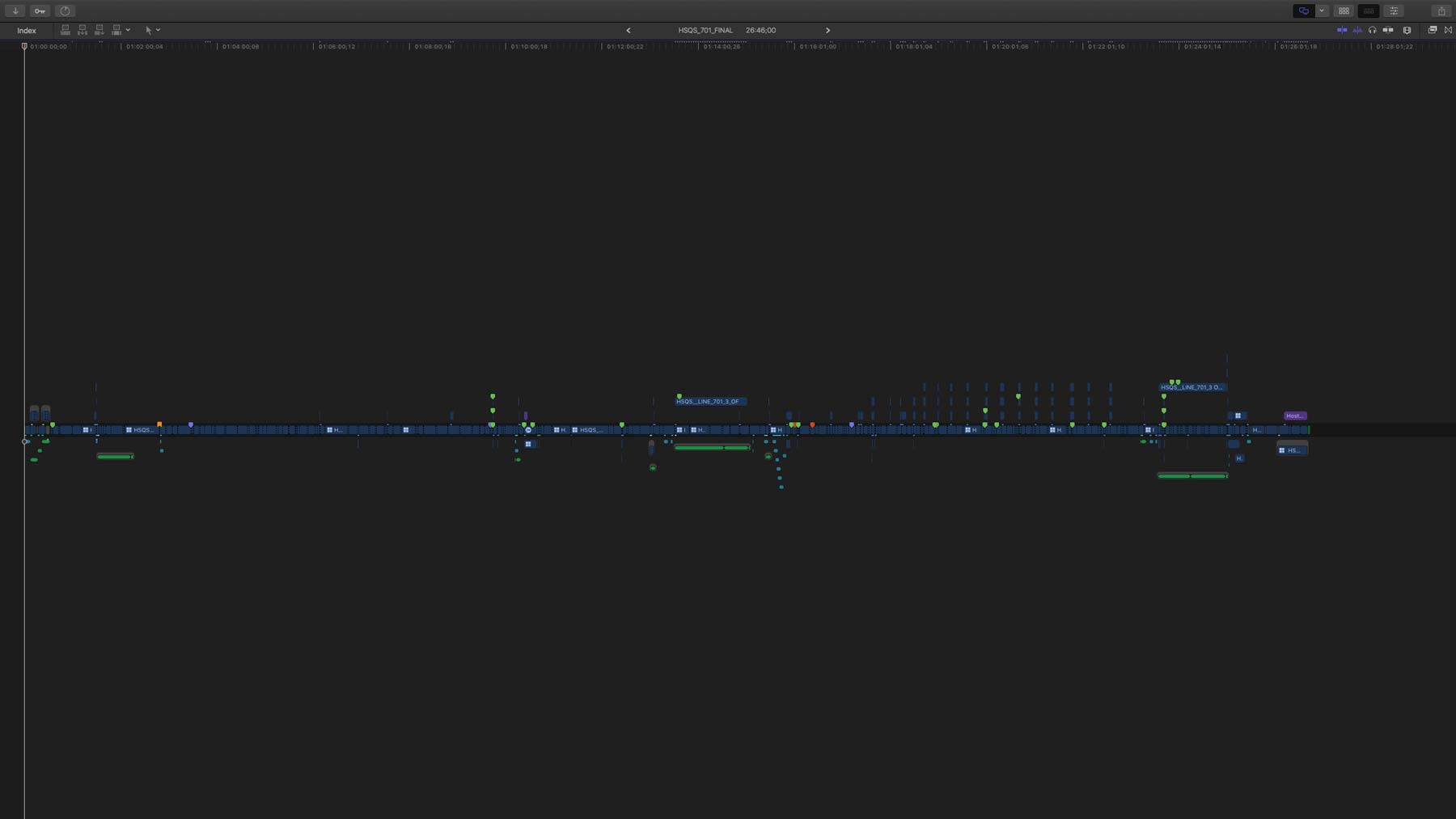Viewport: 1456px width, 819px height.
Task: Open clip appearance filmstrip options
Action: 1407,30
